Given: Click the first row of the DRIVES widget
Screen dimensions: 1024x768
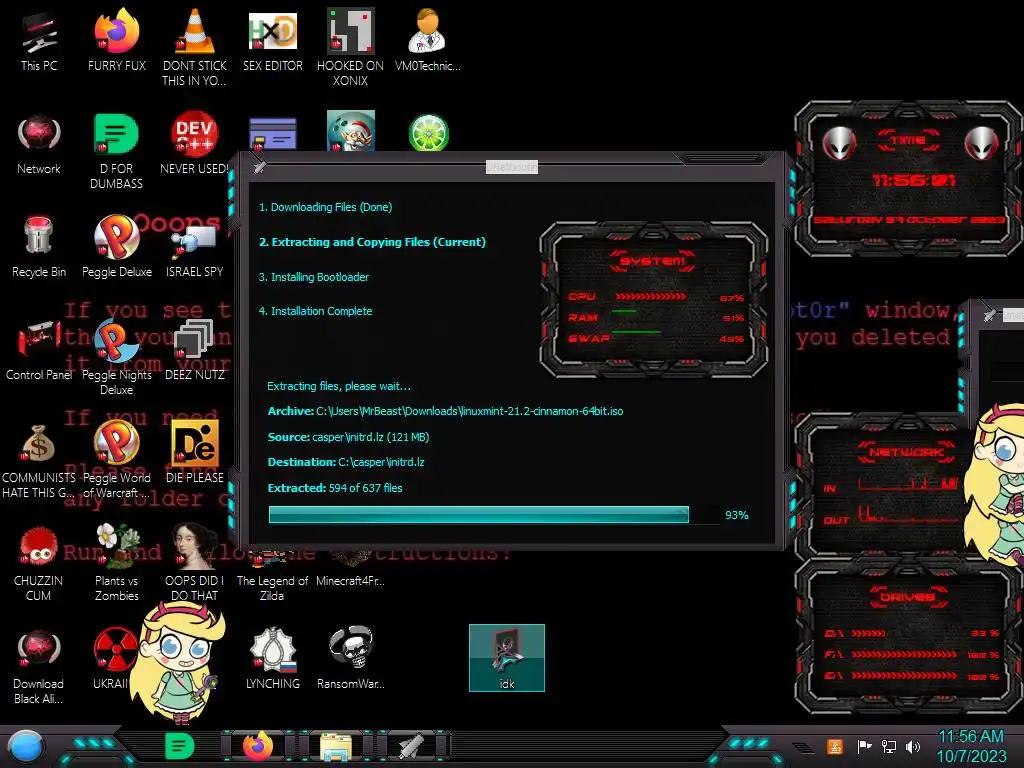Looking at the screenshot, I should [x=912, y=633].
